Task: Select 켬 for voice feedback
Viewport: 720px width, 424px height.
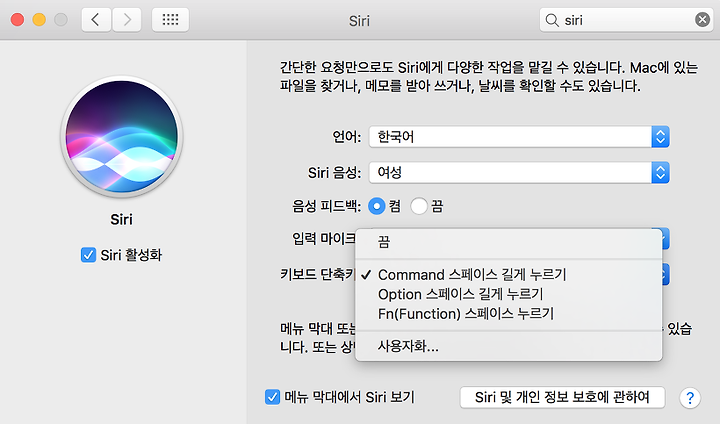Action: 377,206
